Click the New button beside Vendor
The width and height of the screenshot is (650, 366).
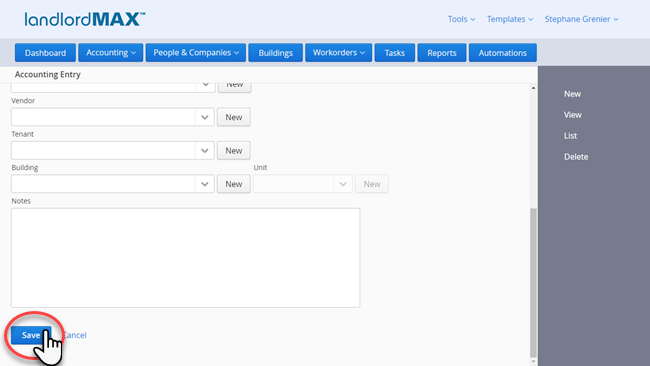click(234, 117)
